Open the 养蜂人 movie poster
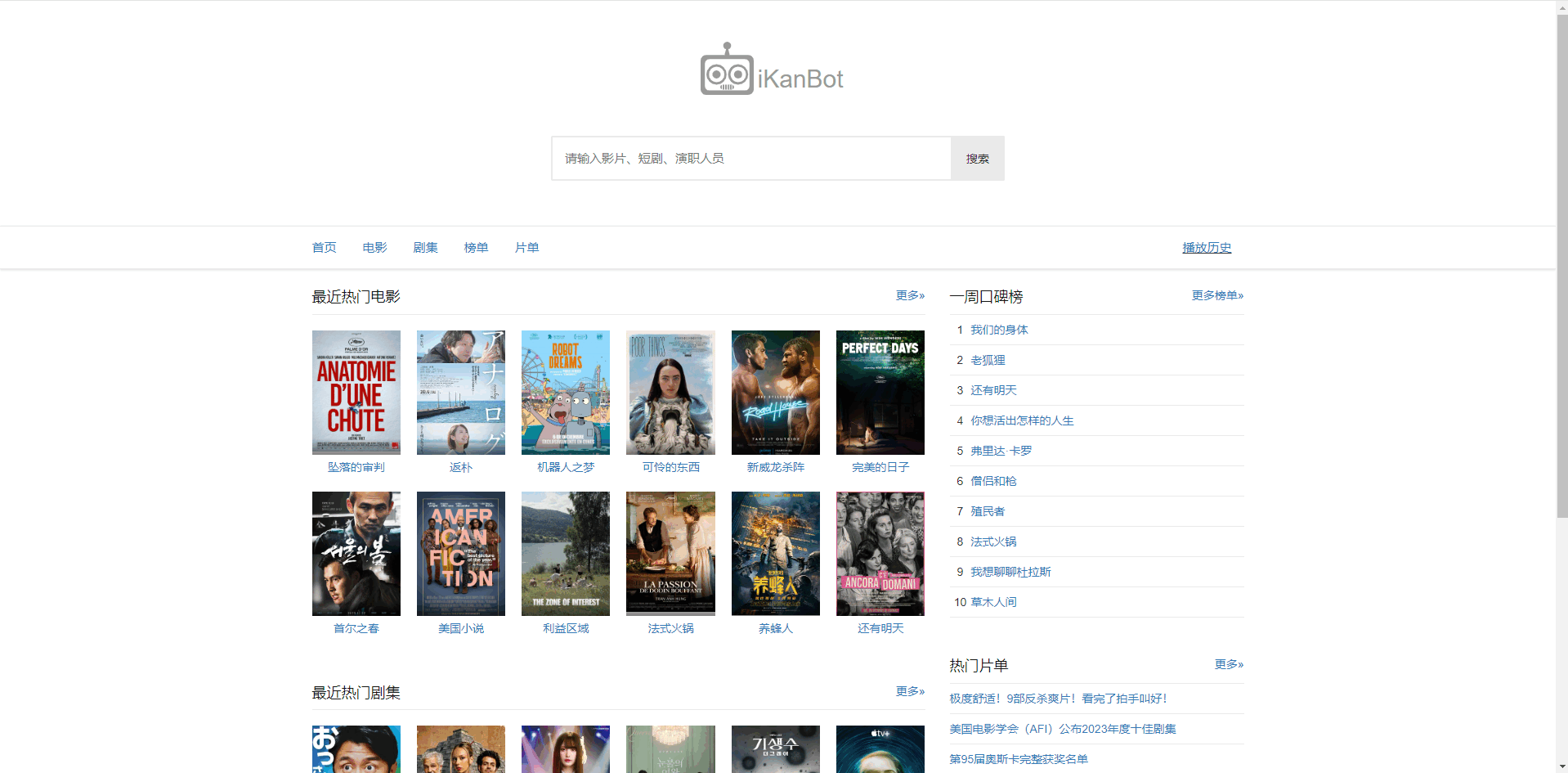1568x773 pixels. [x=776, y=554]
